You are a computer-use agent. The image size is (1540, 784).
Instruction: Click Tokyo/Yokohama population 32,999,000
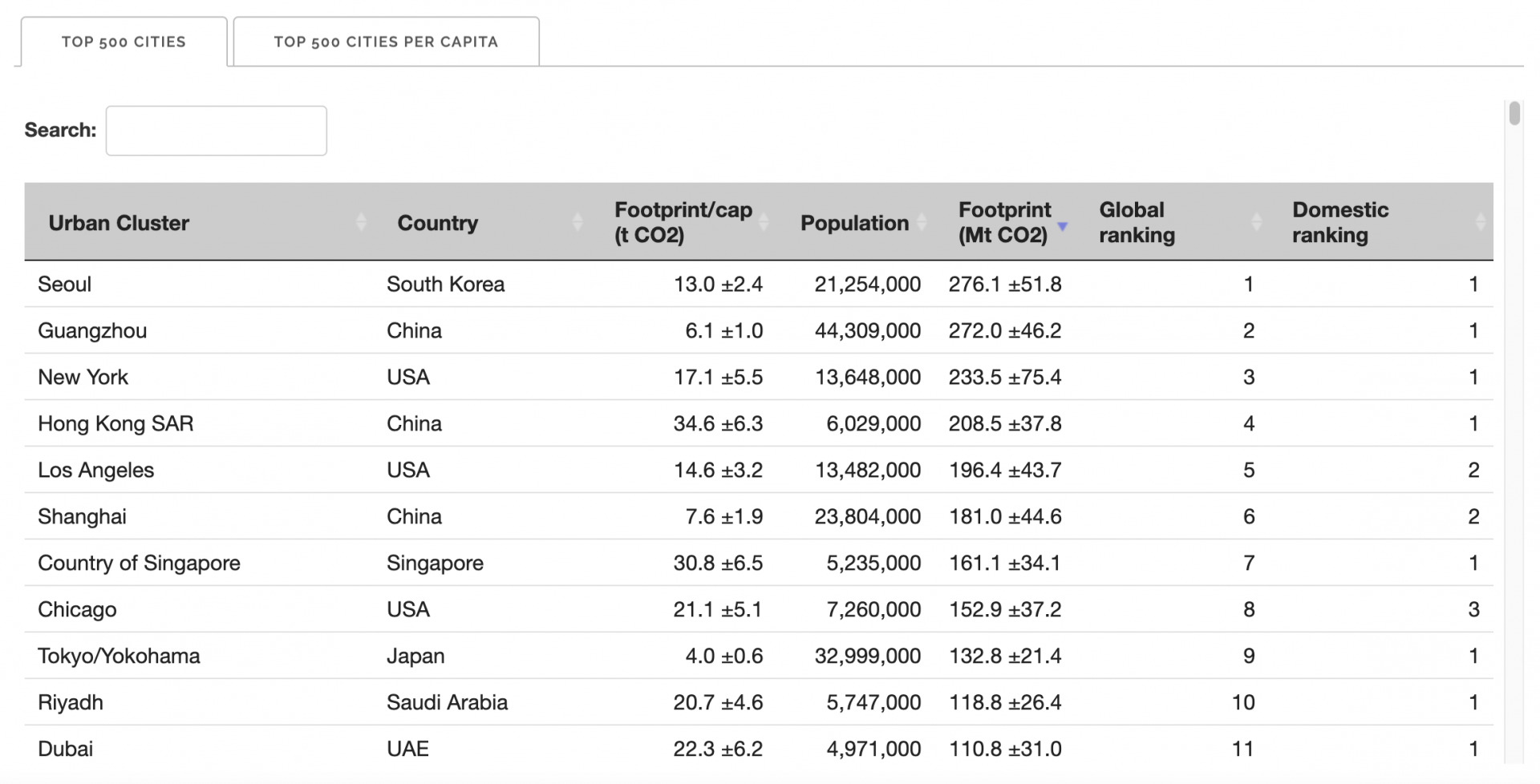(x=868, y=656)
